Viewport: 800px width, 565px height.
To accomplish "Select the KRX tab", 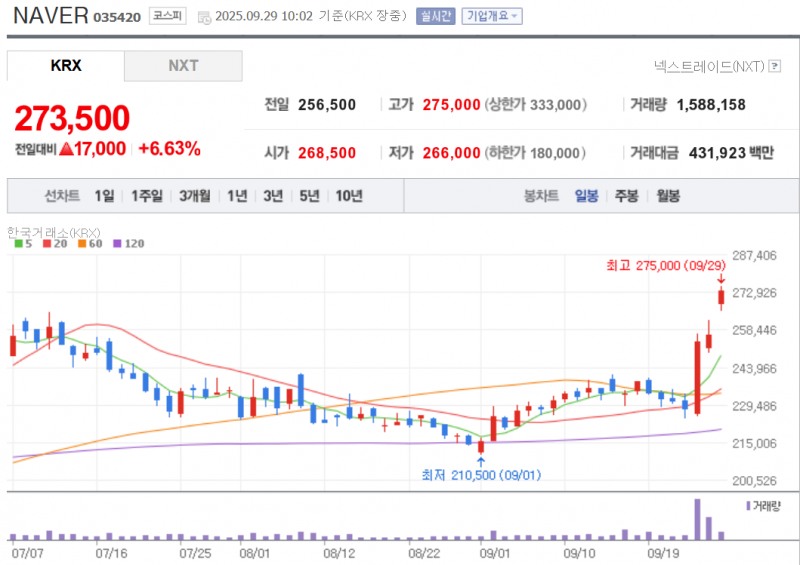I will [66, 66].
